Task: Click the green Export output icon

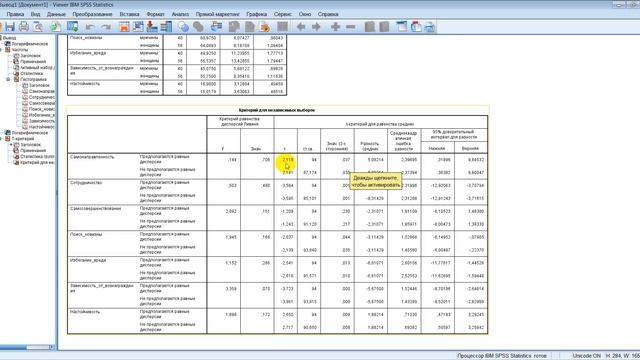Action: tap(55, 27)
